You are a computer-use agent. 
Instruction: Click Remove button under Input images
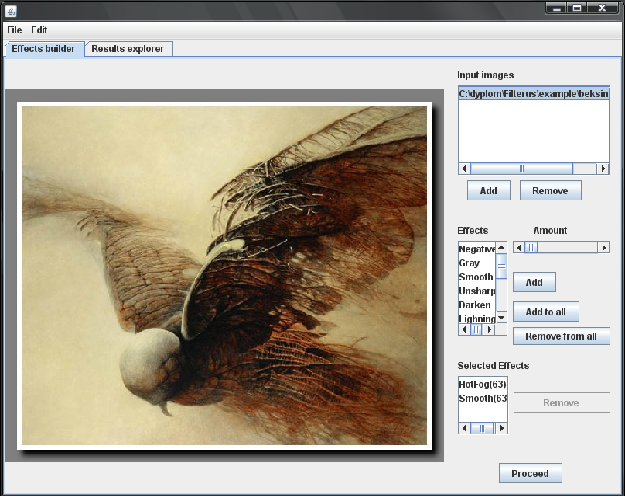[x=550, y=191]
